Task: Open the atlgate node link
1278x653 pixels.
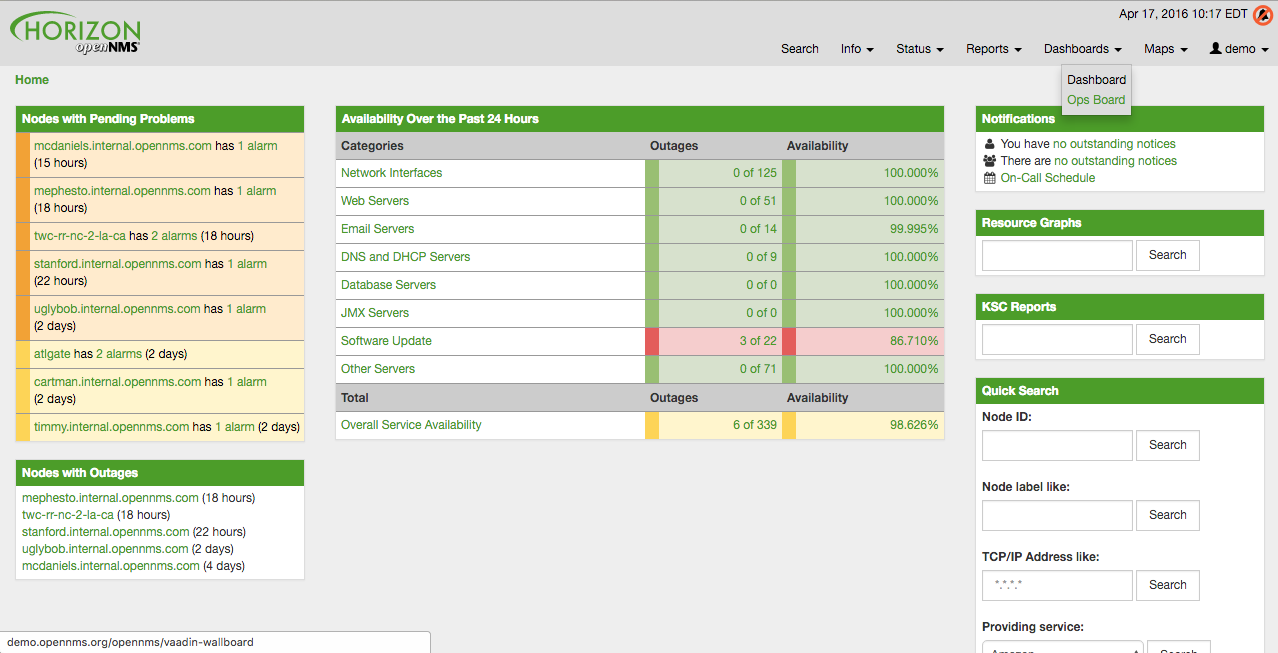Action: (x=52, y=354)
